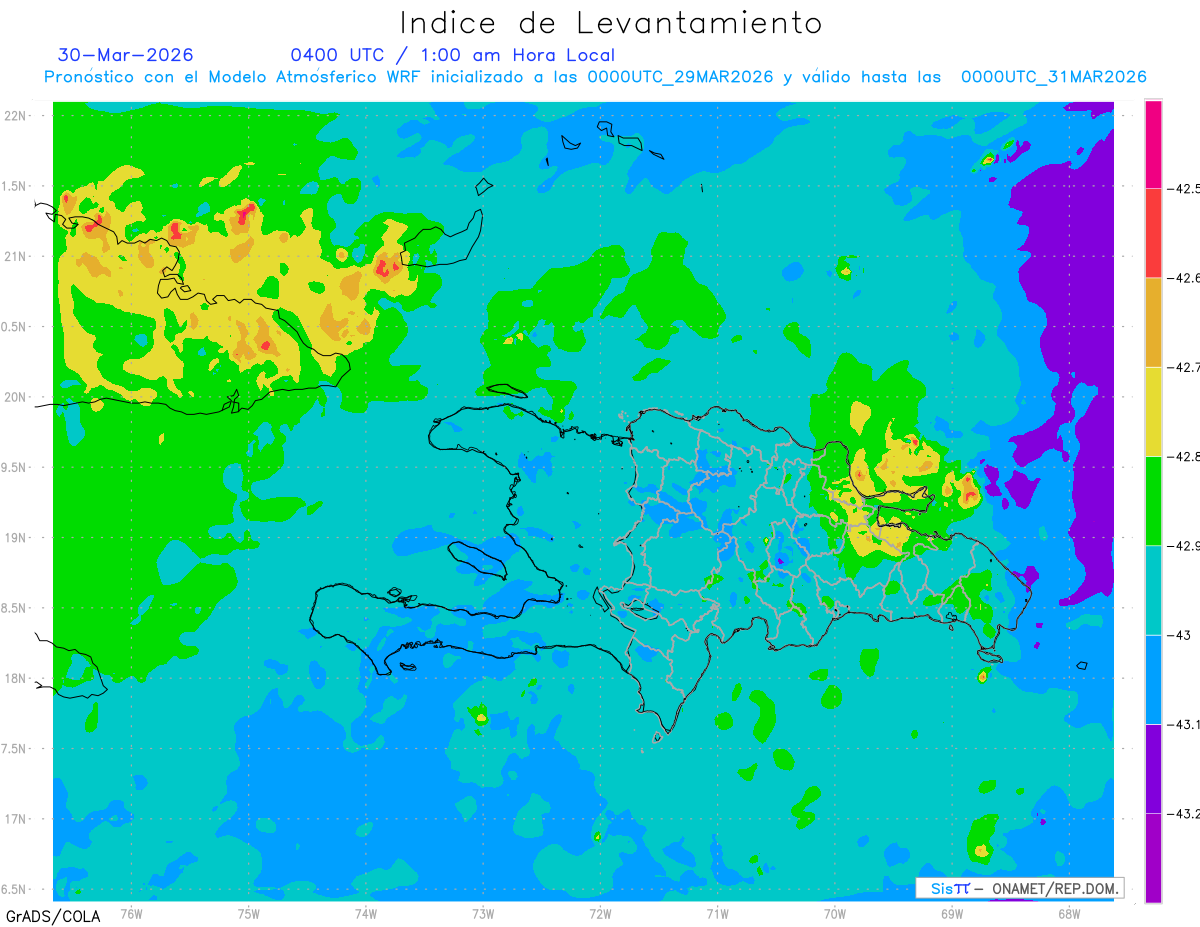Select the teal legend color band
Image resolution: width=1200 pixels, height=927 pixels.
(1153, 590)
